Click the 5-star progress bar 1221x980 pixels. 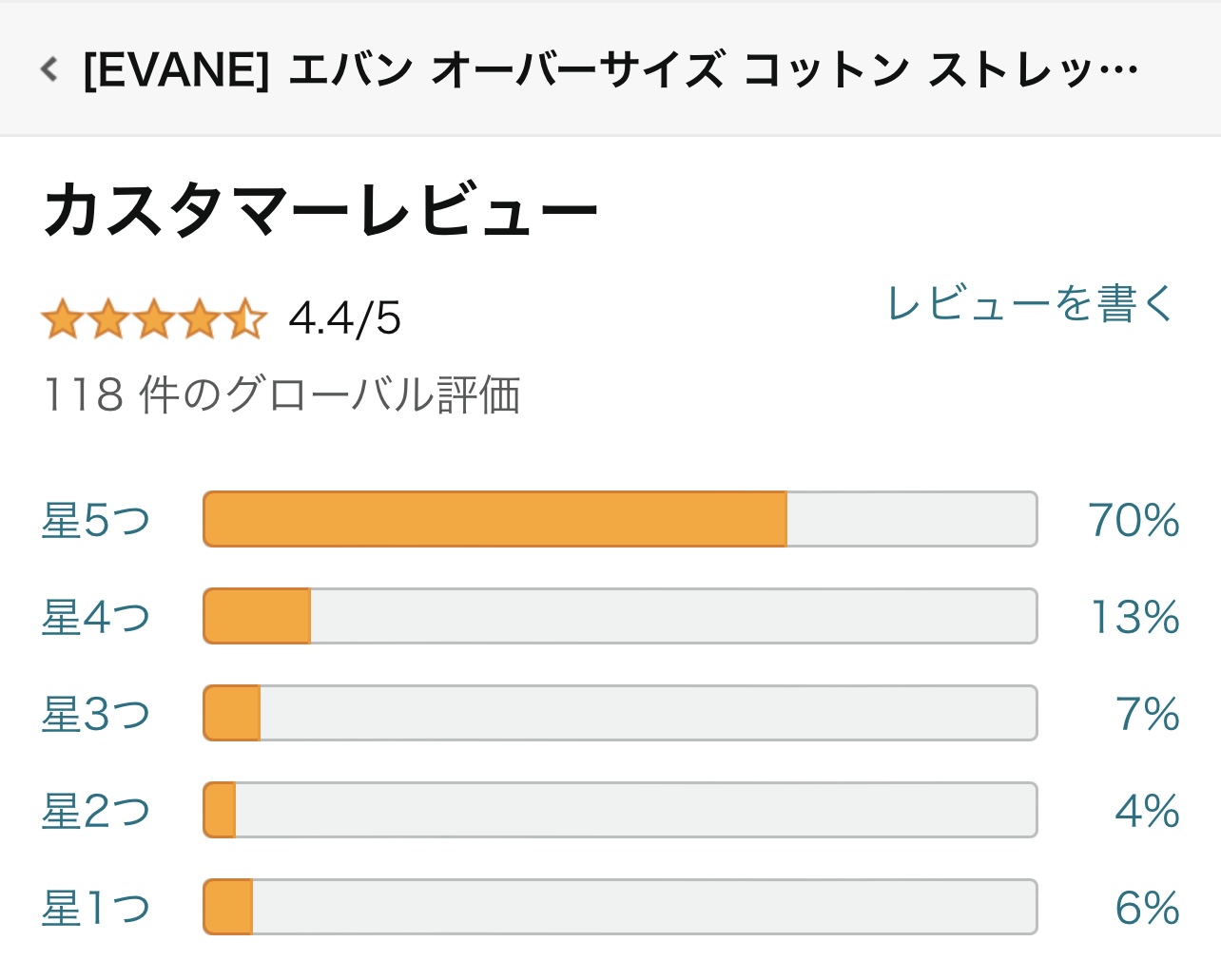[618, 518]
